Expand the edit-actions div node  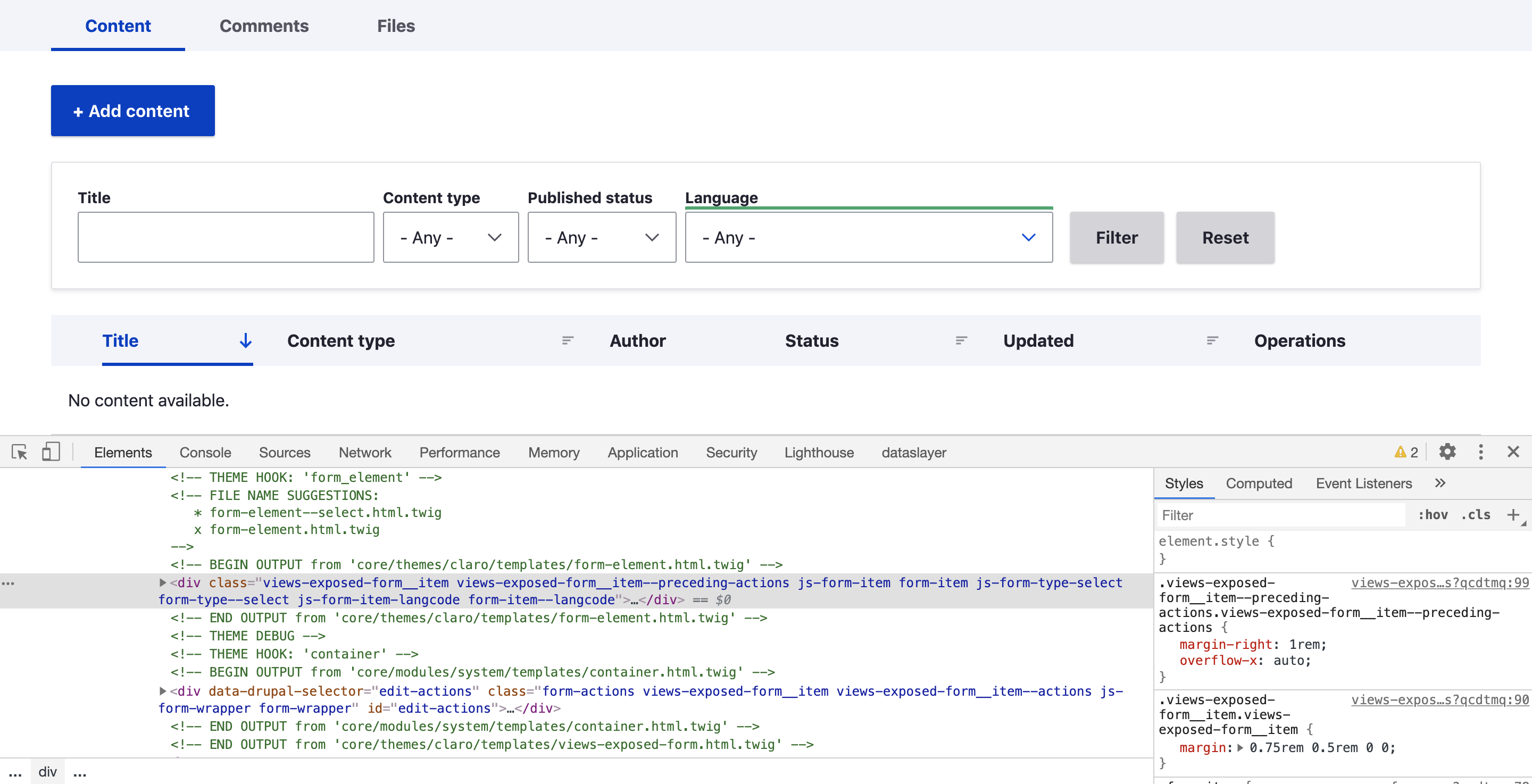pos(162,691)
